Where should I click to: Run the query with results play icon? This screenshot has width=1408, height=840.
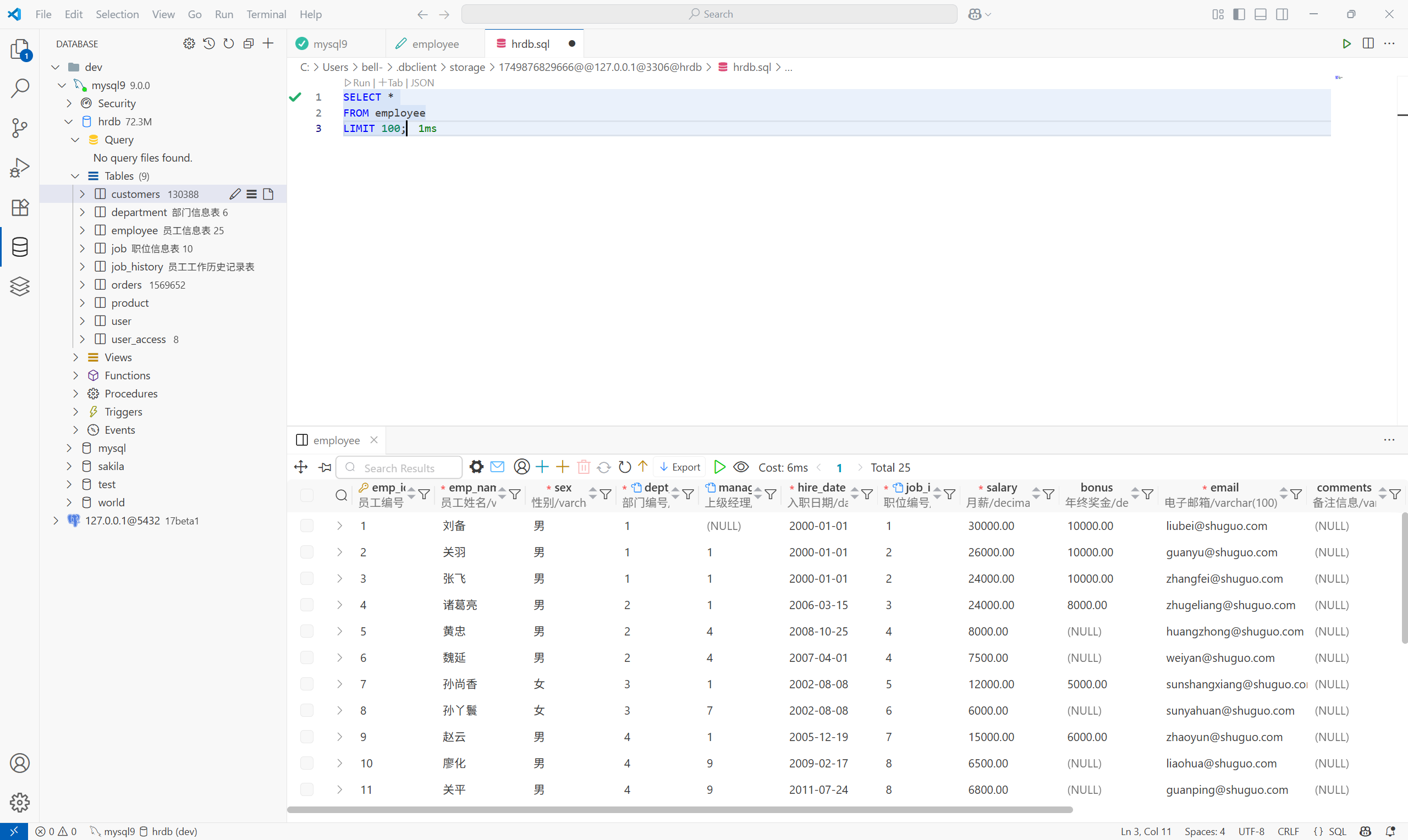[719, 467]
